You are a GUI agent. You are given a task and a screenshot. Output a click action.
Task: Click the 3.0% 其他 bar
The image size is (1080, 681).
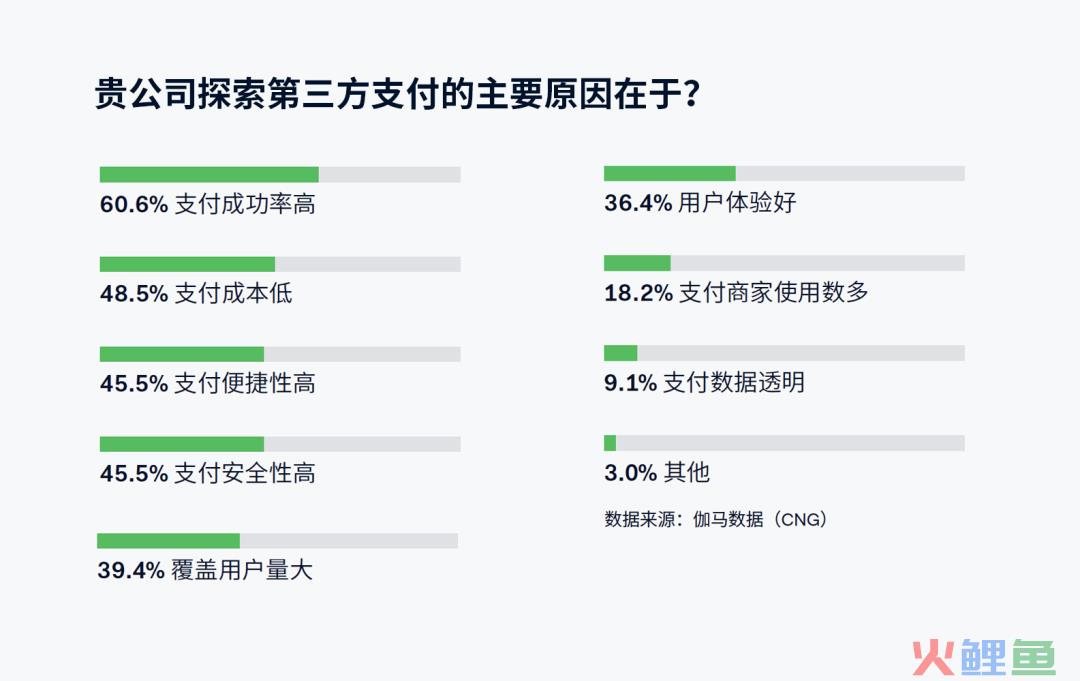(784, 443)
